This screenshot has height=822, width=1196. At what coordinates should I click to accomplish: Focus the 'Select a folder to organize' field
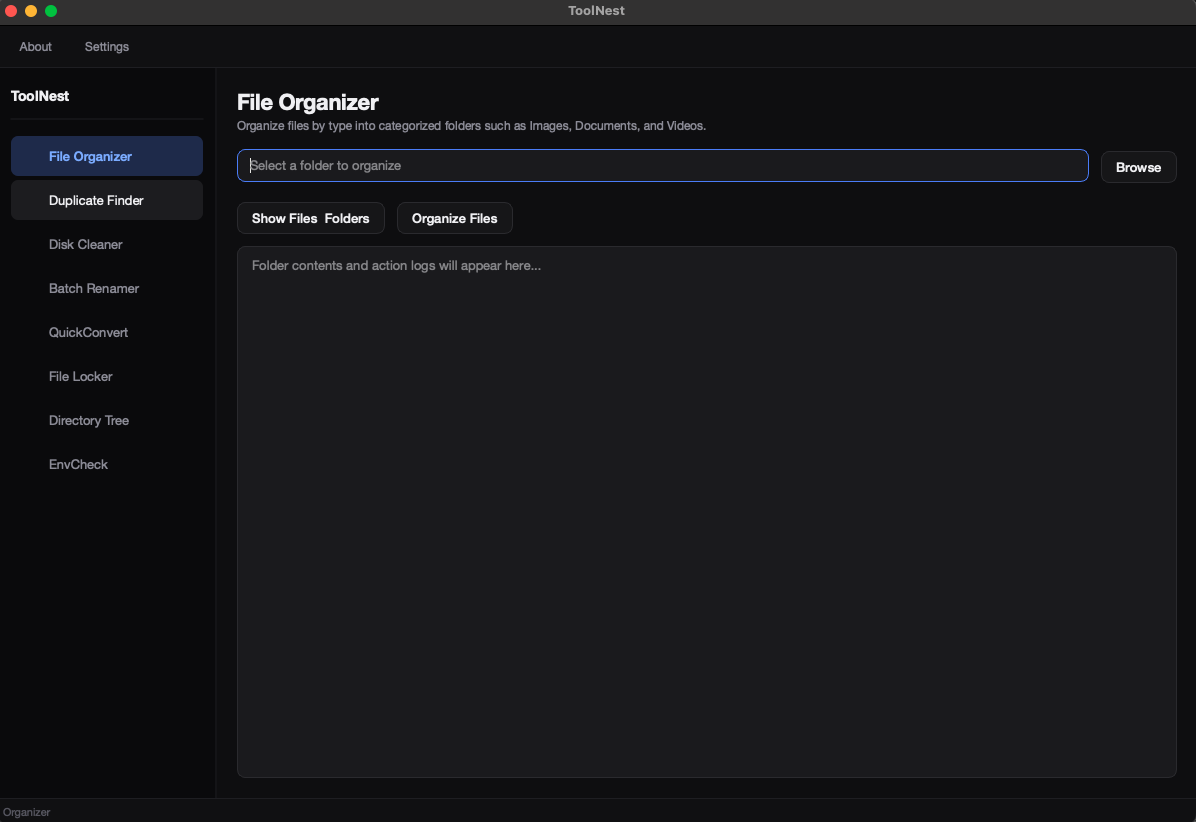point(662,165)
